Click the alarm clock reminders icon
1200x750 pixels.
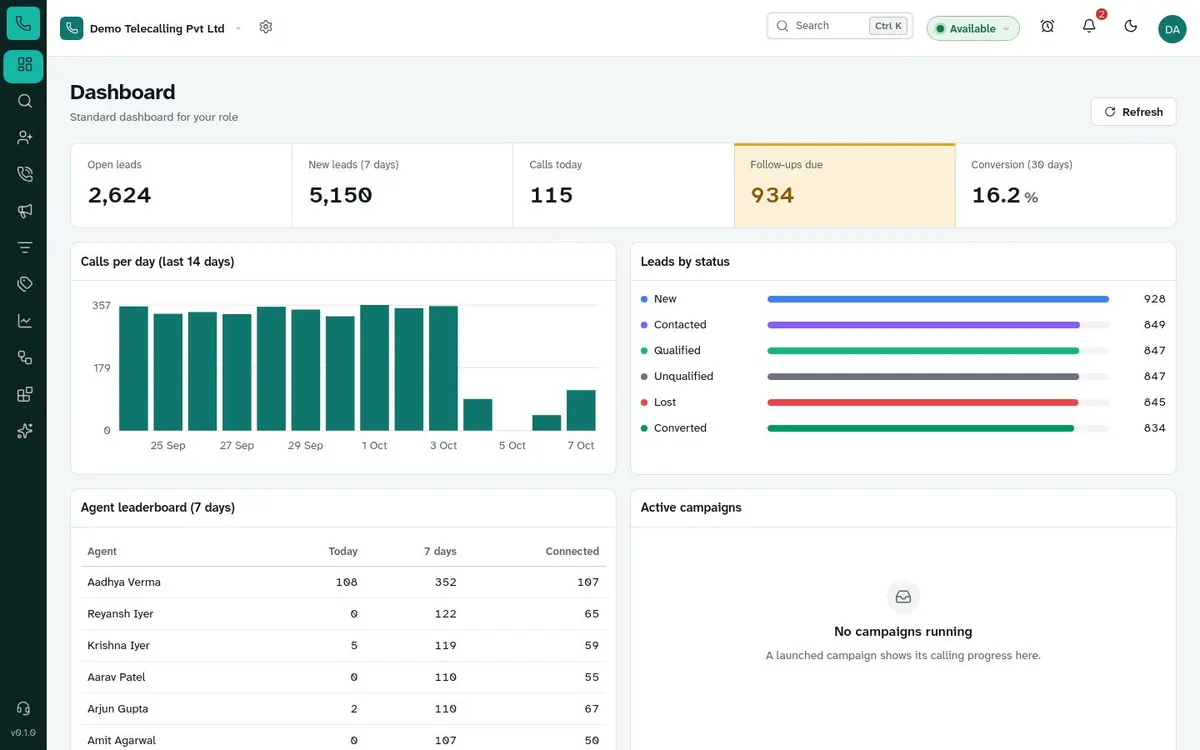1047,27
